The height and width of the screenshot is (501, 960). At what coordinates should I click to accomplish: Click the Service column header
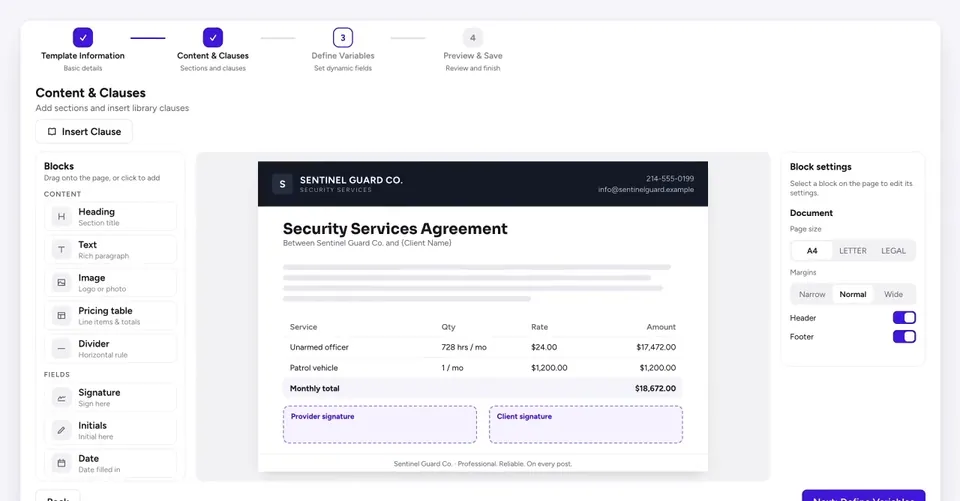(303, 327)
